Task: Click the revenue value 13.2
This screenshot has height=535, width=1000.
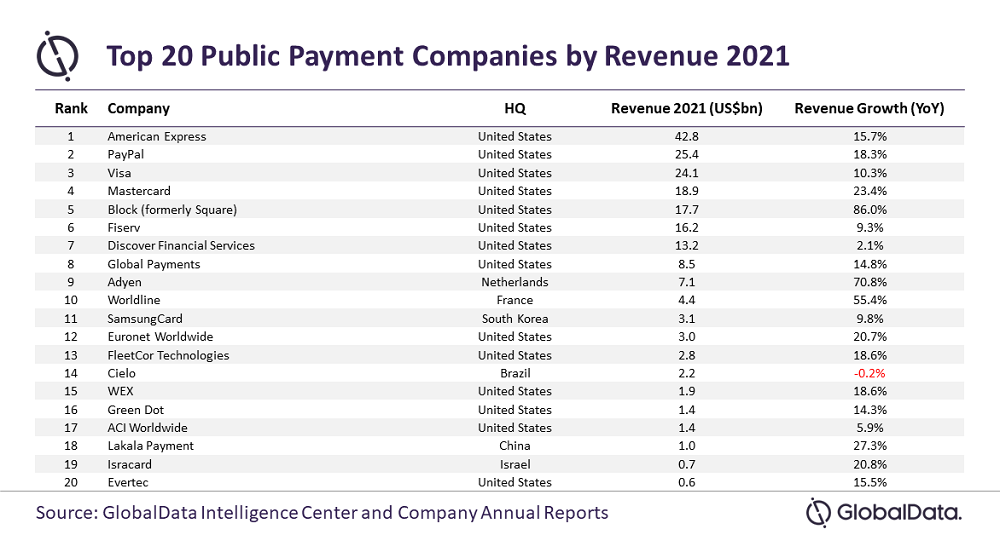Action: 687,246
